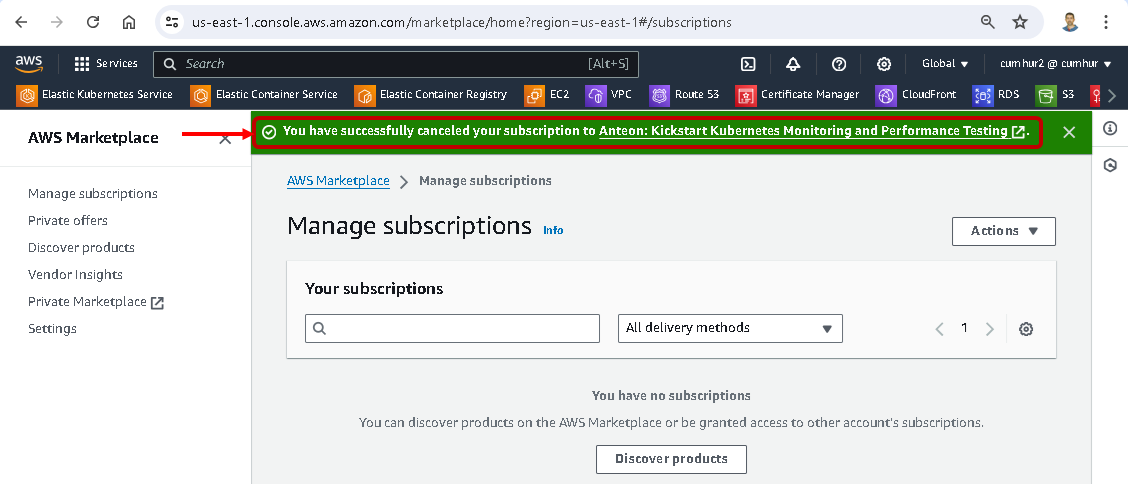Select Private offers in sidebar
This screenshot has width=1128, height=484.
tap(68, 220)
